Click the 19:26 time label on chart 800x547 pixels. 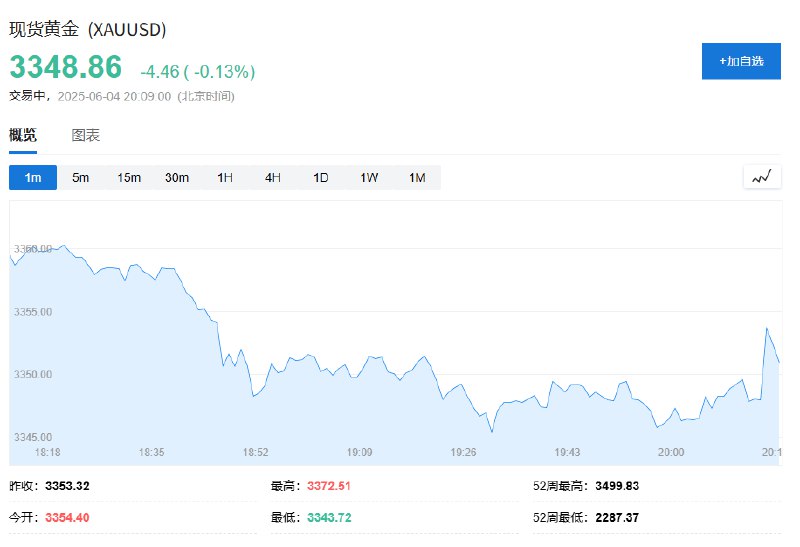pyautogui.click(x=463, y=452)
